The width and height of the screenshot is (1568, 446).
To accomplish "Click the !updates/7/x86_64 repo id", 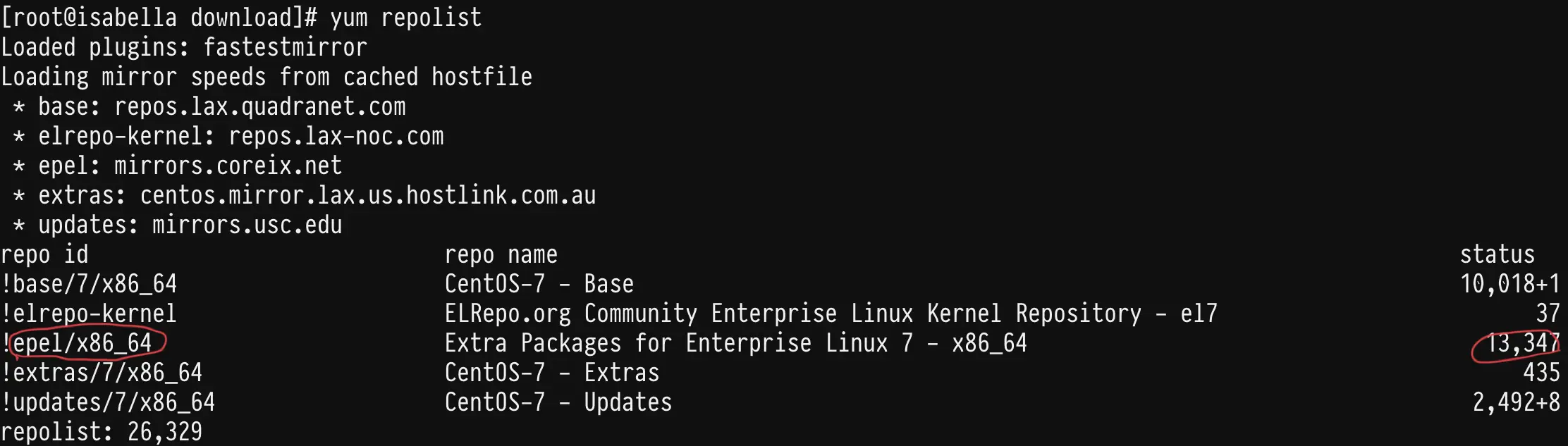I will point(108,402).
